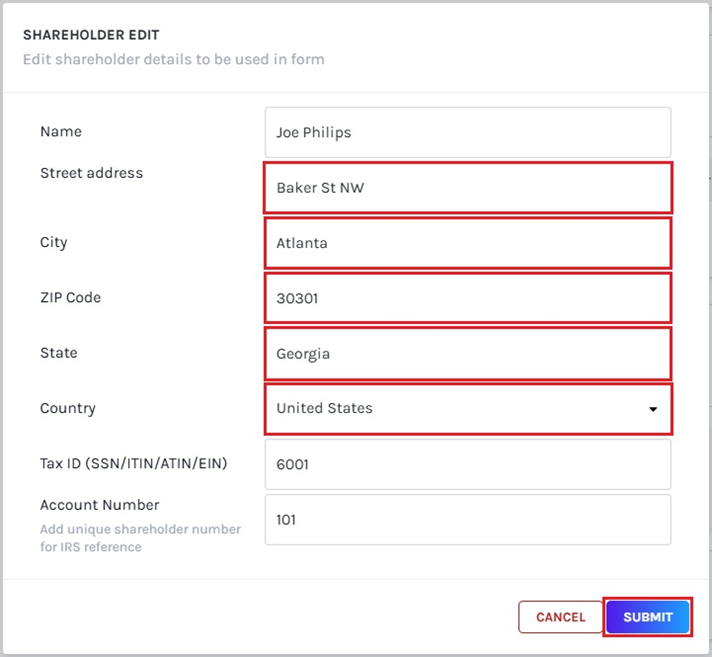Click the "Name" field label
This screenshot has width=712, height=657.
tap(61, 132)
